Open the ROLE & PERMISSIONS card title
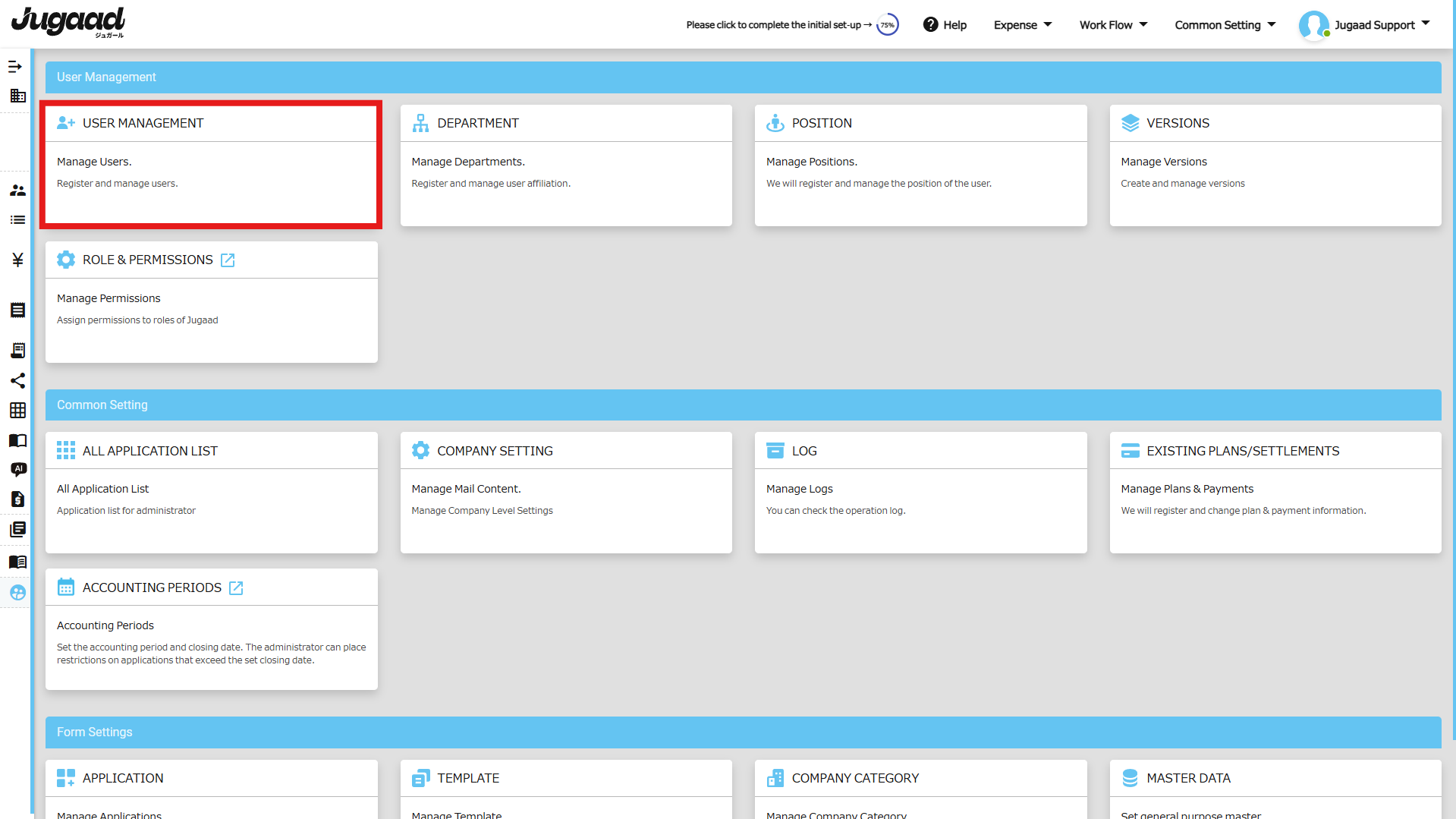Viewport: 1456px width, 819px height. pos(147,260)
